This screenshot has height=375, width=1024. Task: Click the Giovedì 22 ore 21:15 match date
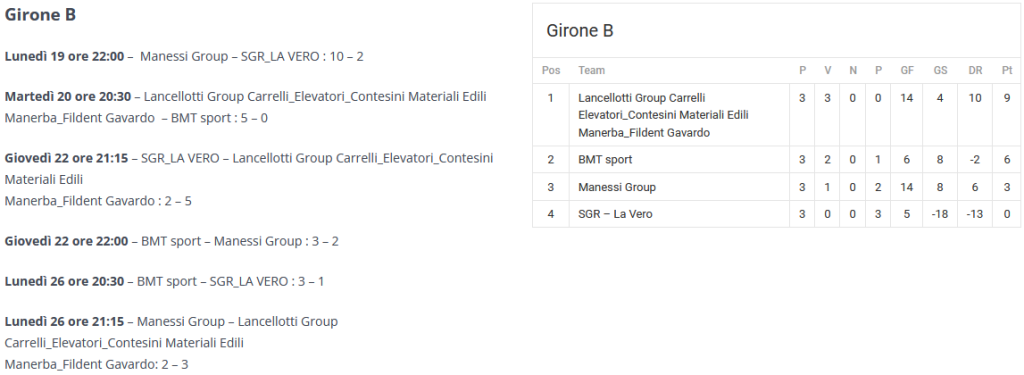[67, 158]
